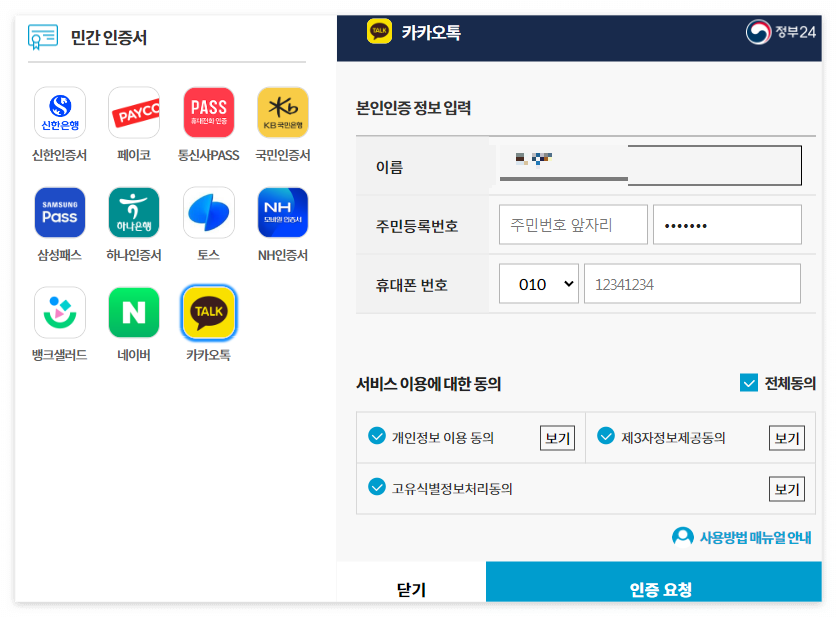Viewport: 837px width, 617px height.
Task: Click the 주민번호 앞자리 input field
Action: point(573,225)
